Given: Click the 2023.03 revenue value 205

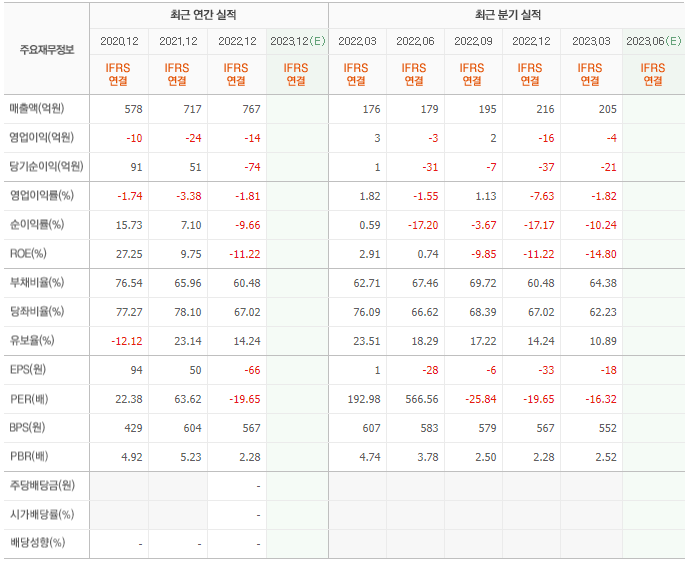Looking at the screenshot, I should click(608, 109).
